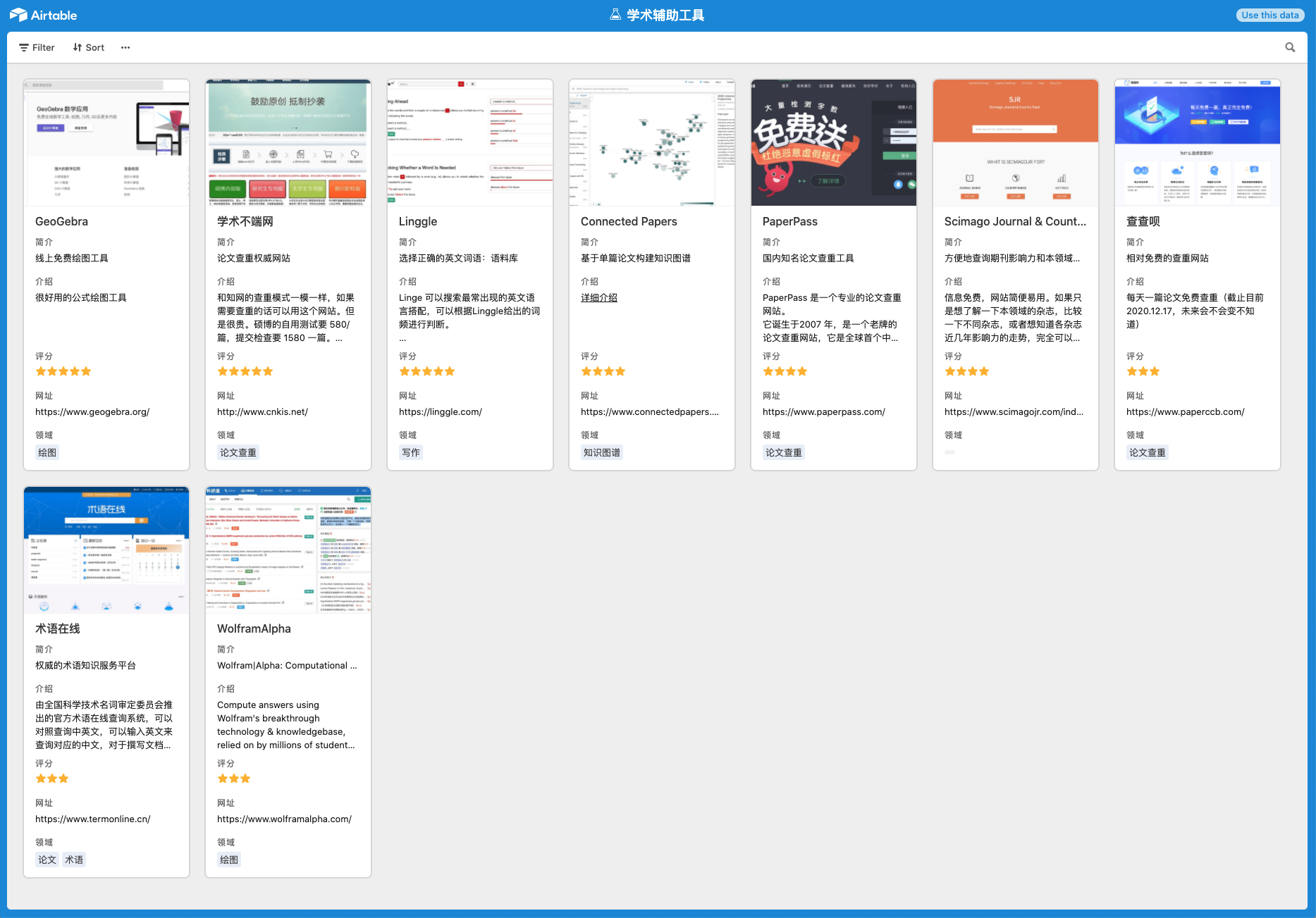The width and height of the screenshot is (1316, 918).
Task: Click the 知识图谱 tag on Connected Papers
Action: [602, 452]
